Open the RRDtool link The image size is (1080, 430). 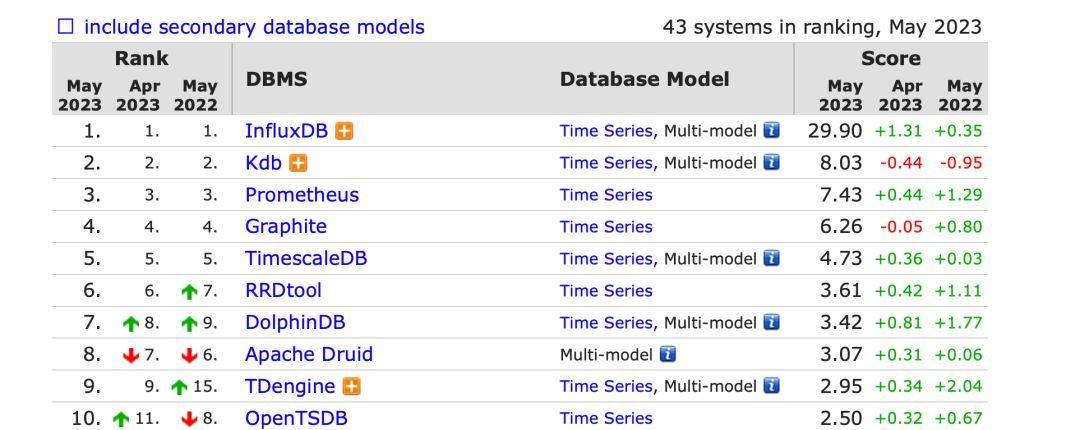coord(283,290)
